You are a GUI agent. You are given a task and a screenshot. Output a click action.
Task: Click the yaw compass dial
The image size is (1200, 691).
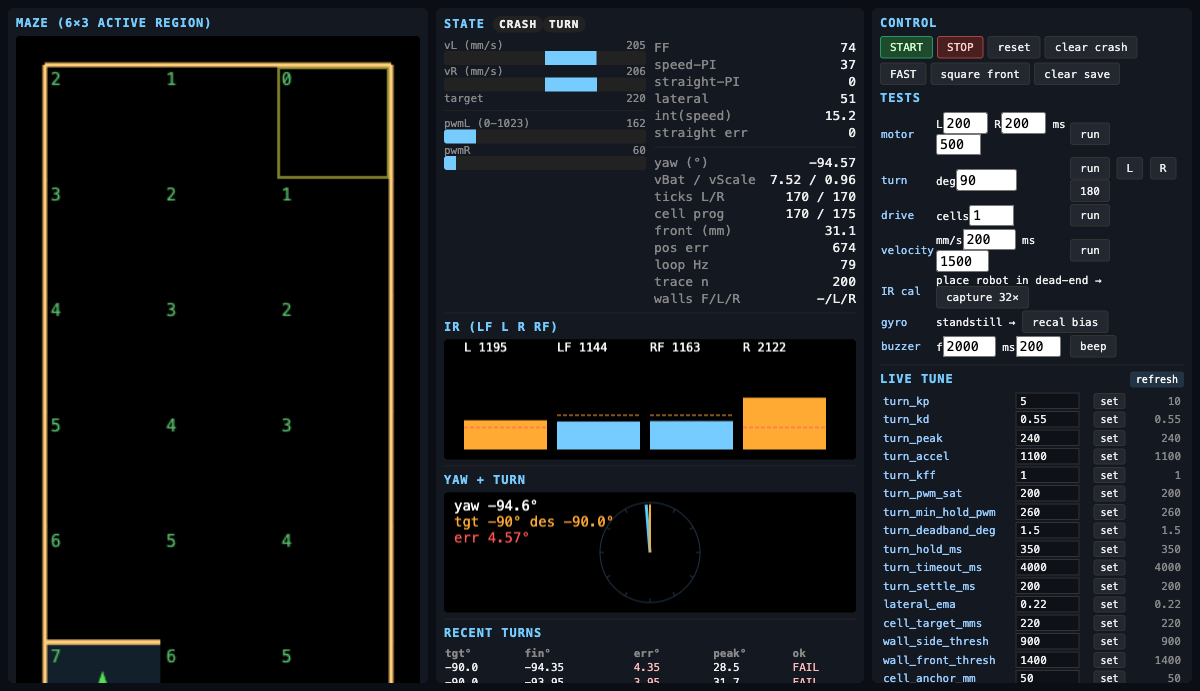[x=648, y=552]
